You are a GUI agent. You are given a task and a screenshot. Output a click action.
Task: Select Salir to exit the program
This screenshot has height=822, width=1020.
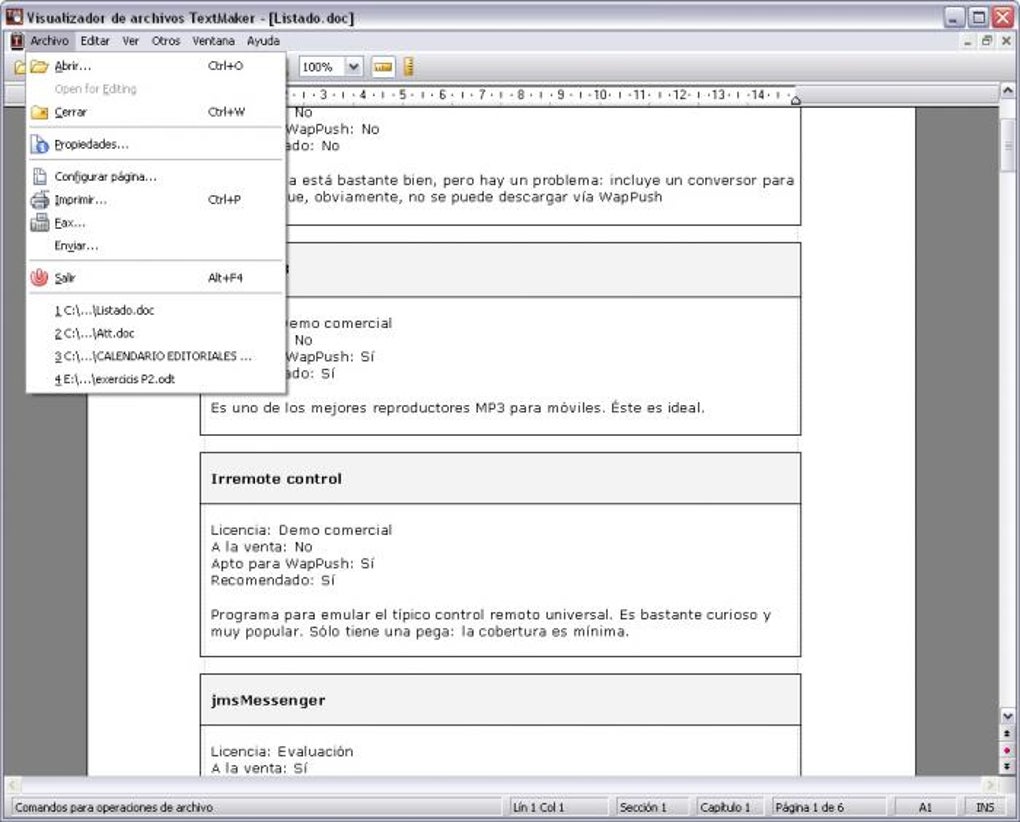coord(155,278)
